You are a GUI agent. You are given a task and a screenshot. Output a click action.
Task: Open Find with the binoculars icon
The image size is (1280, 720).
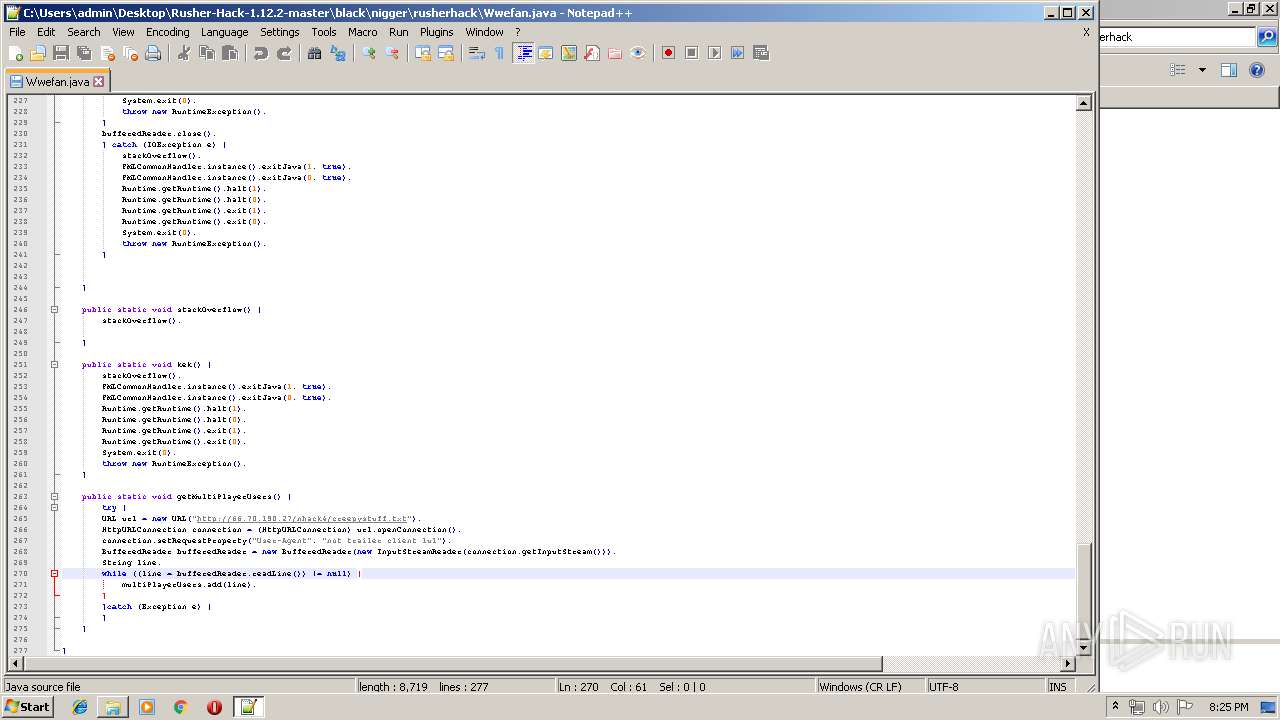315,53
